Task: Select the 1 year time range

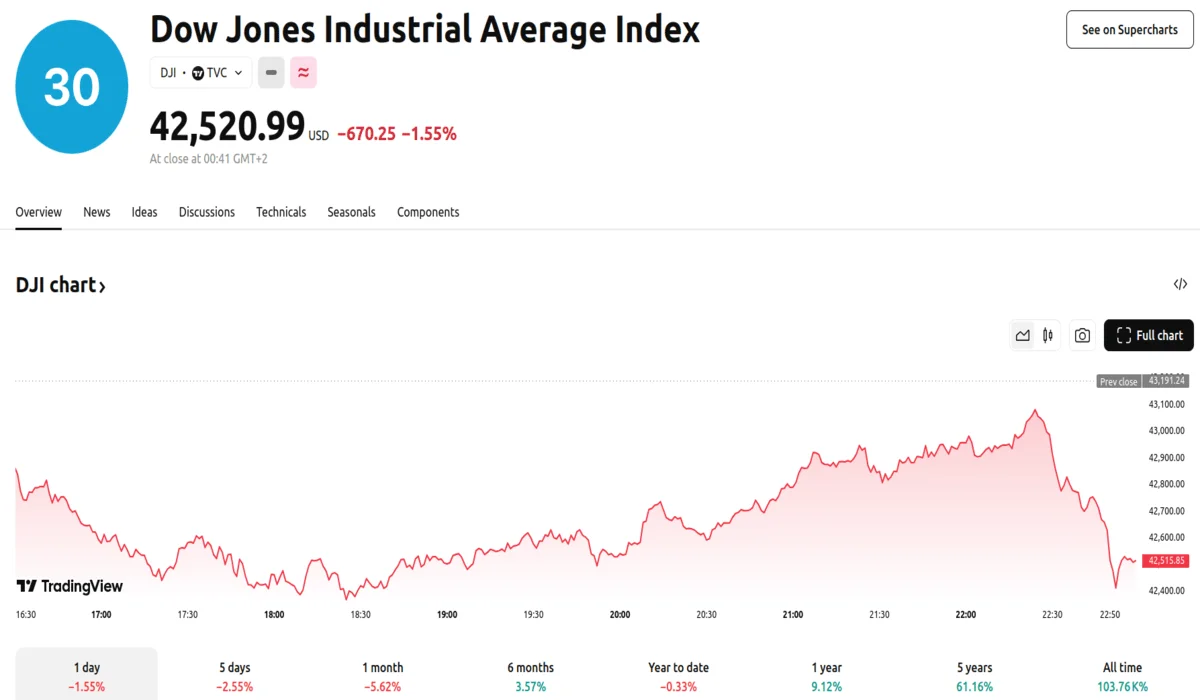Action: tap(827, 676)
